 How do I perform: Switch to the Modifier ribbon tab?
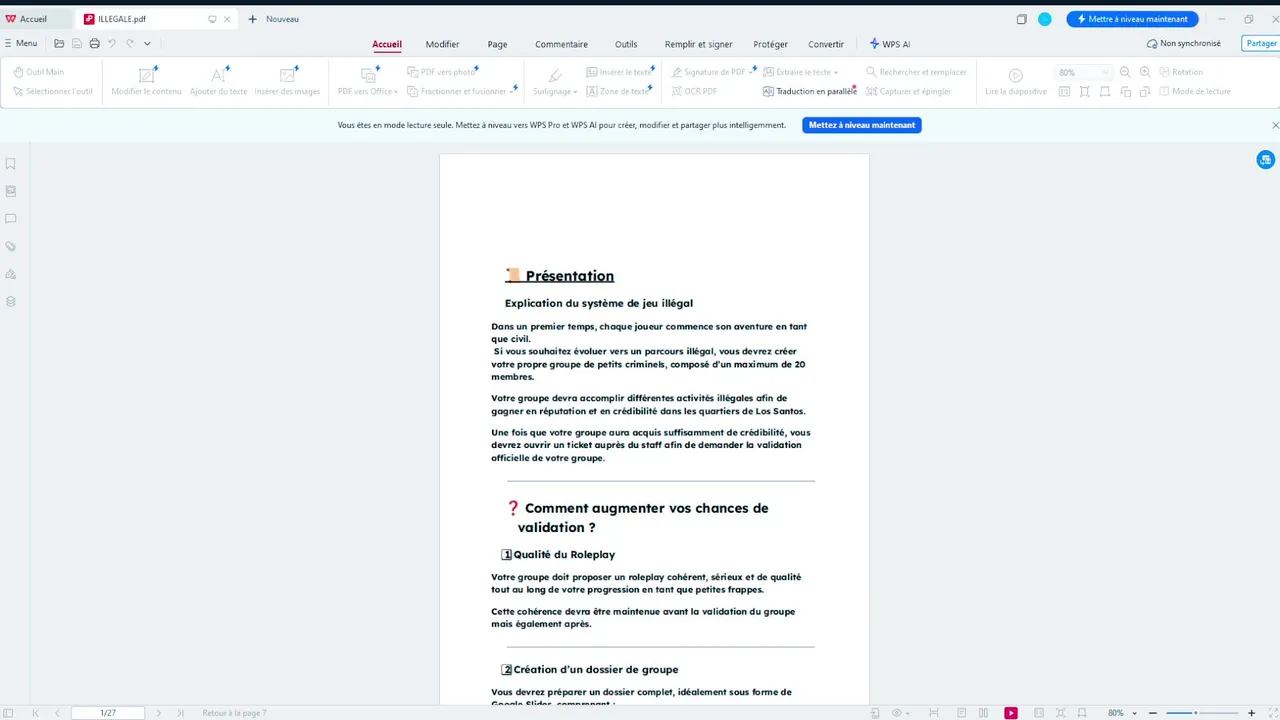(442, 44)
